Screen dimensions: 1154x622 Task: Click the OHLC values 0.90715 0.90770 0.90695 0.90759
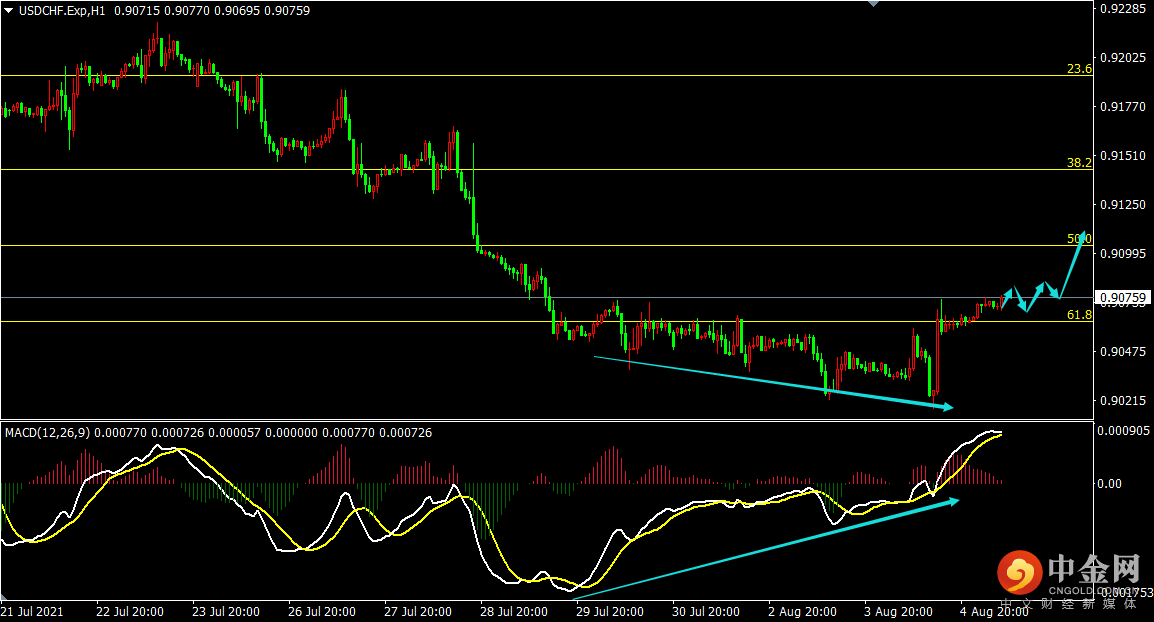[212, 11]
